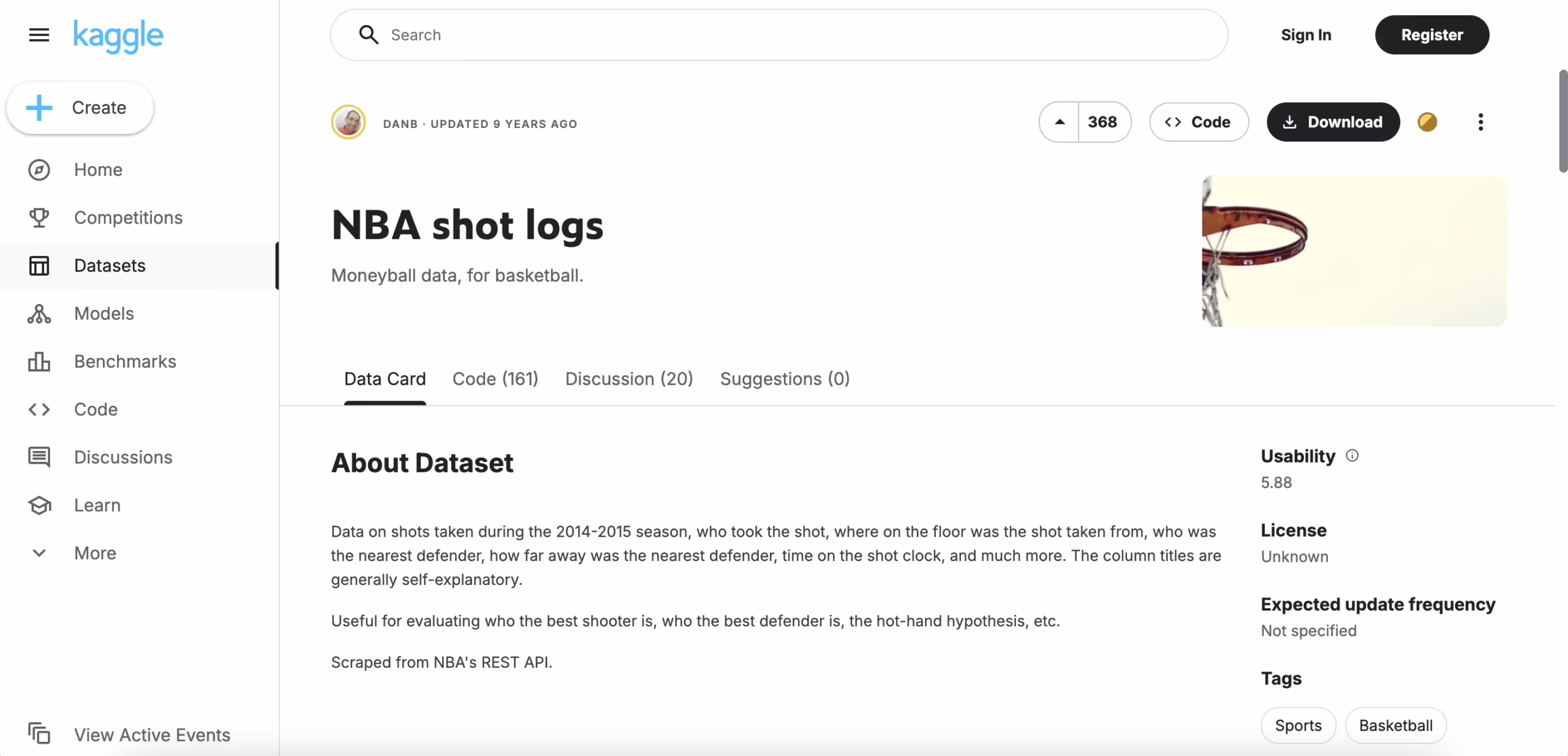This screenshot has width=1568, height=756.
Task: Switch to the Code (161) tab
Action: point(495,379)
